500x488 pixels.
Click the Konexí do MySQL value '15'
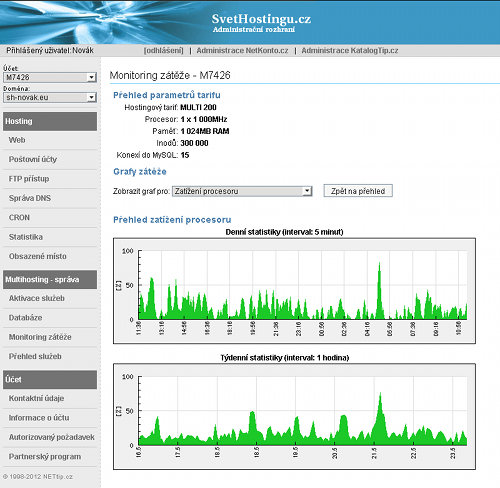tap(185, 155)
